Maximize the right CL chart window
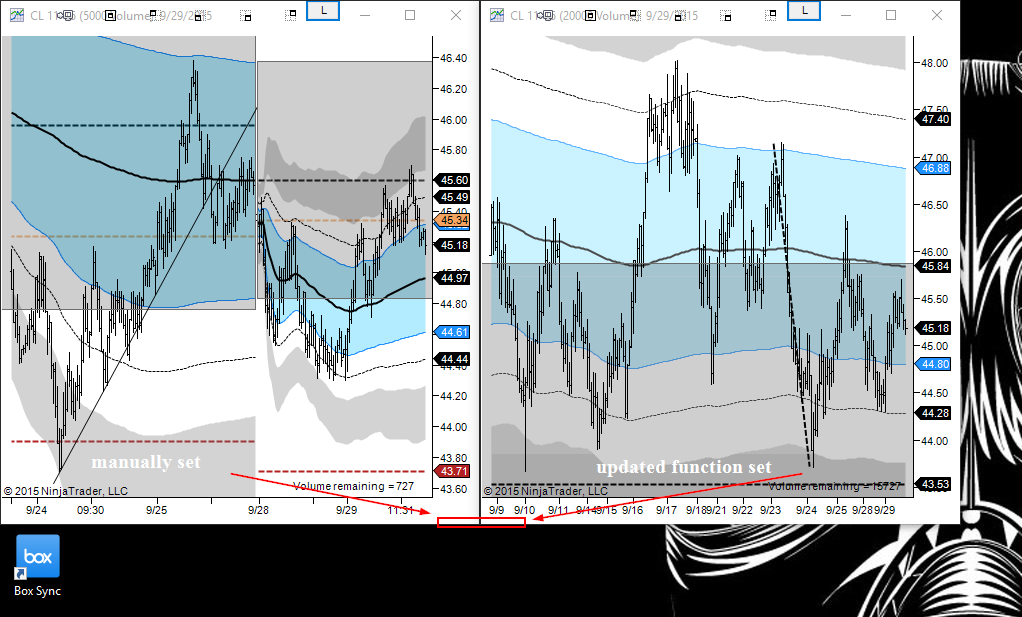The height and width of the screenshot is (617, 1022). click(x=891, y=15)
